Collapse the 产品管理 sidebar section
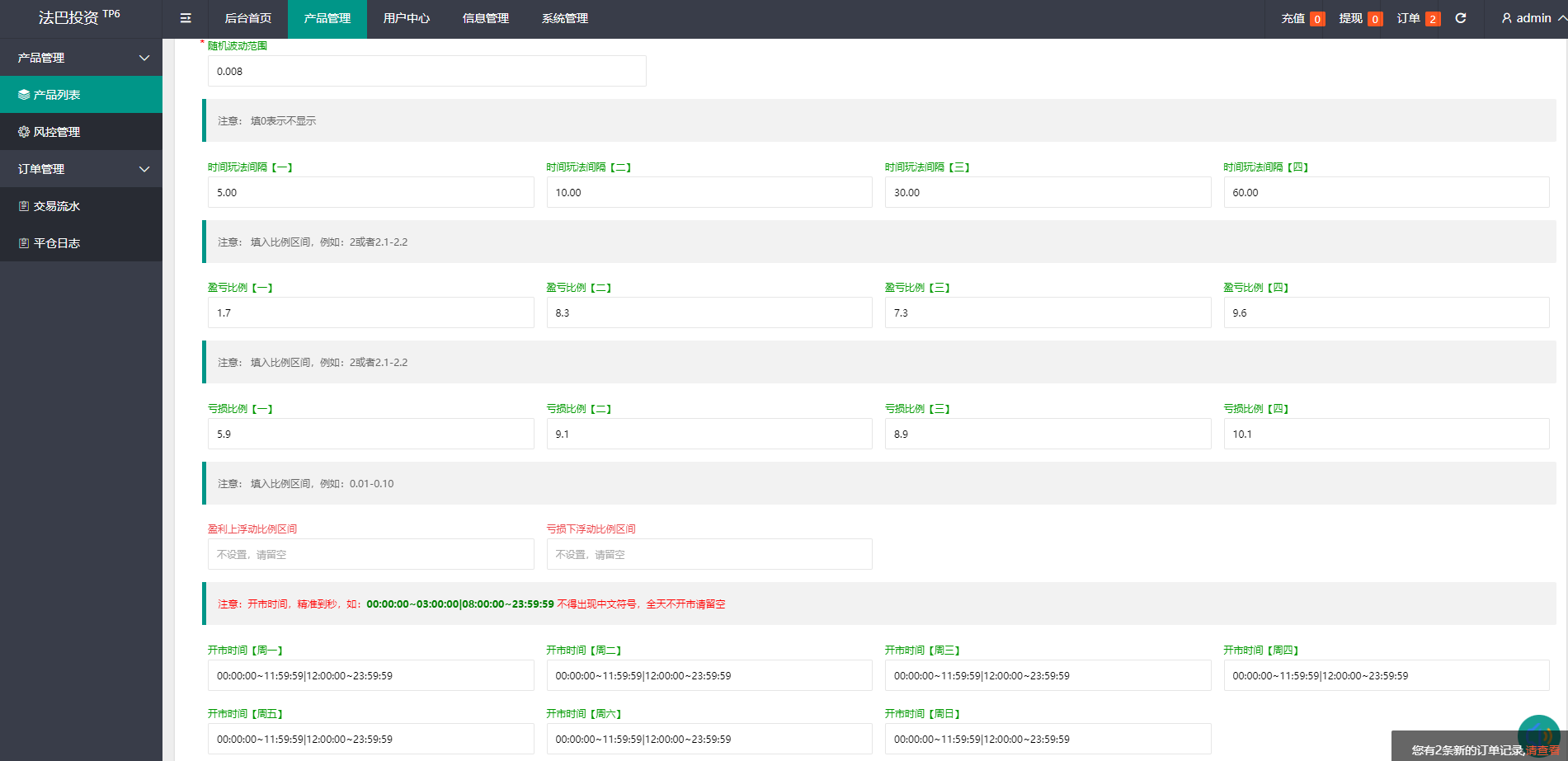The height and width of the screenshot is (761, 1568). (144, 58)
